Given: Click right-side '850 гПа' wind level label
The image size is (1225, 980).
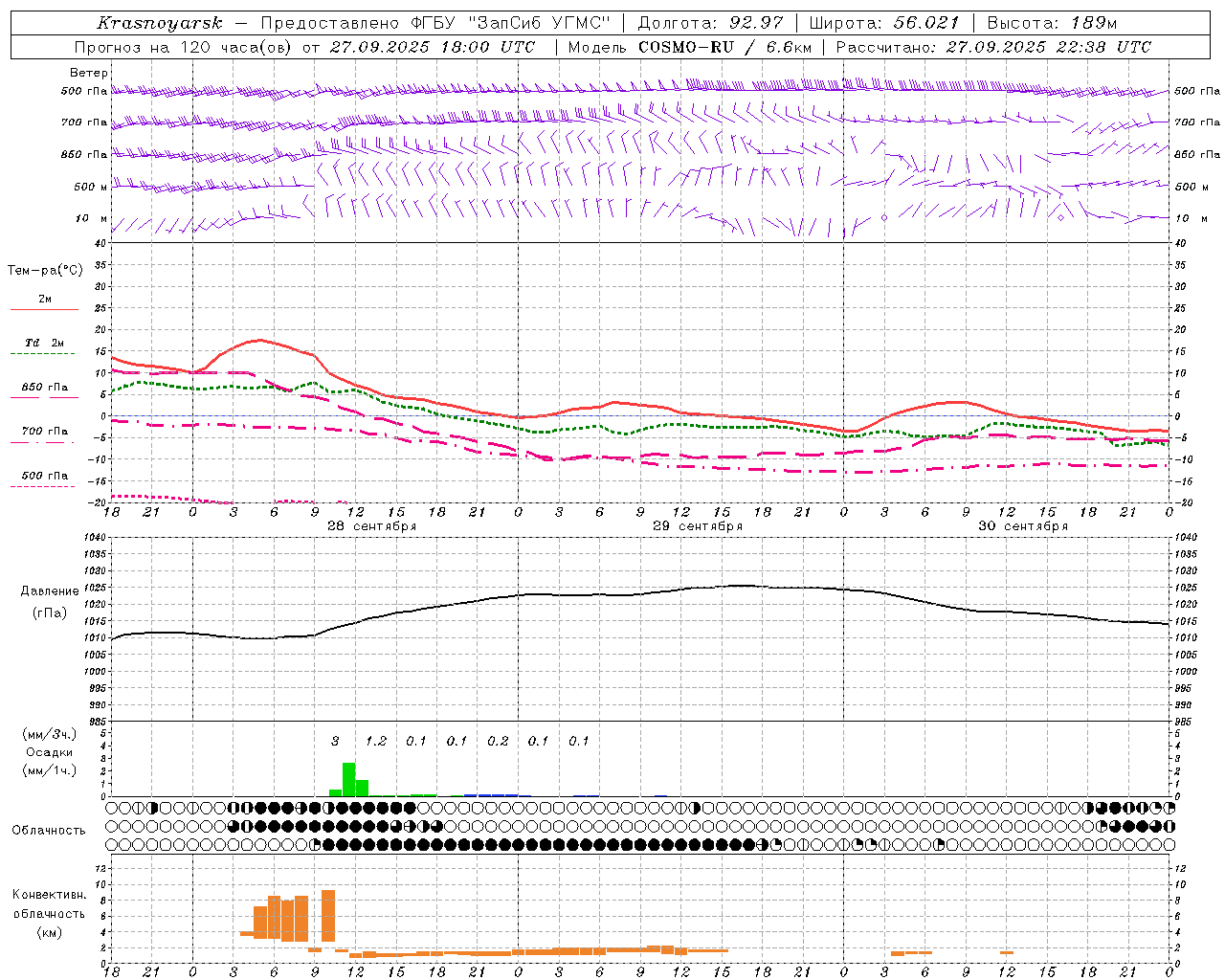Looking at the screenshot, I should (x=1197, y=154).
